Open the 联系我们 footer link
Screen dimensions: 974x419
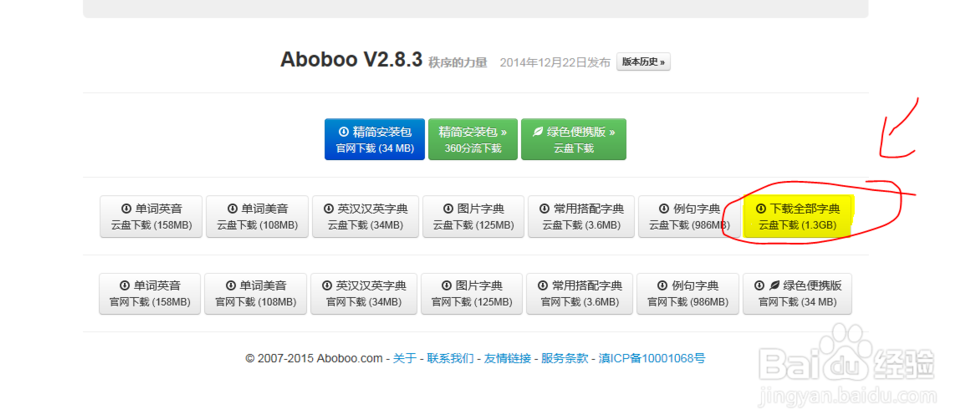pos(450,358)
